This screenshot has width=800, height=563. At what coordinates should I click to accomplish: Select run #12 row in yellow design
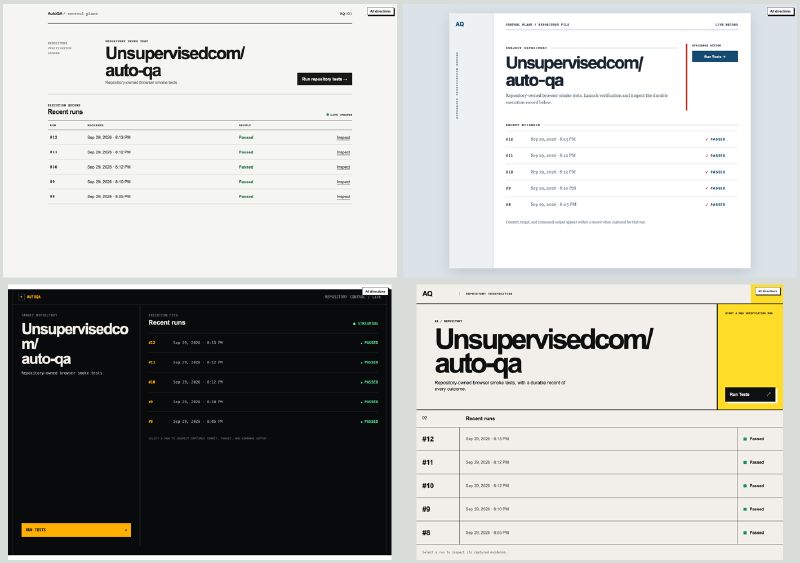599,439
